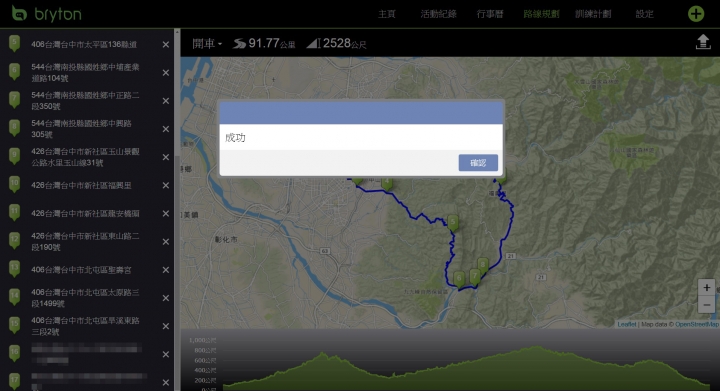Open the 開車 travel mode dropdown
The image size is (720, 391).
(x=207, y=44)
